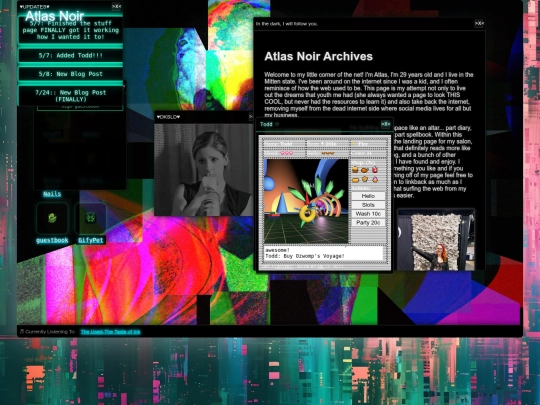Click the GifyPet creature icon
540x405 pixels.
tap(91, 218)
